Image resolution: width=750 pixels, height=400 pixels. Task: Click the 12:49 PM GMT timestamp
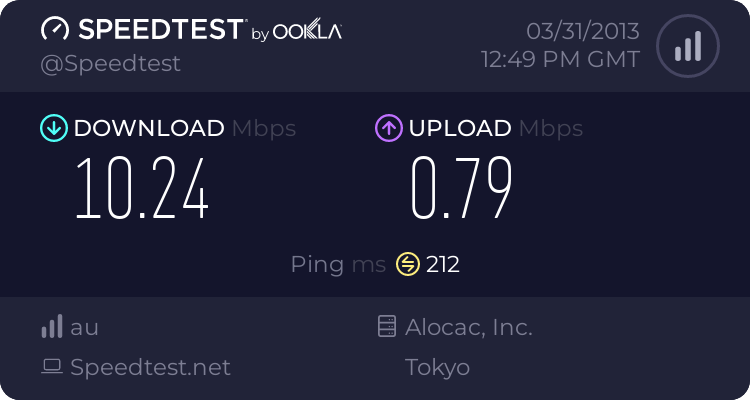click(x=560, y=59)
